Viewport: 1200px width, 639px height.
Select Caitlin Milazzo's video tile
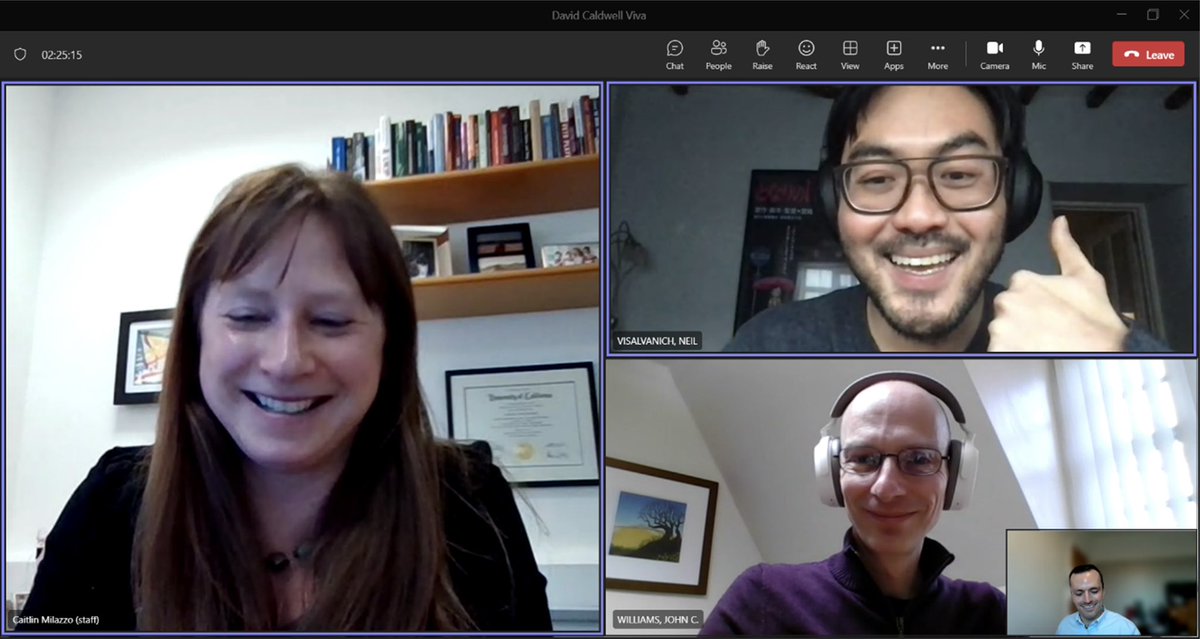coord(303,357)
